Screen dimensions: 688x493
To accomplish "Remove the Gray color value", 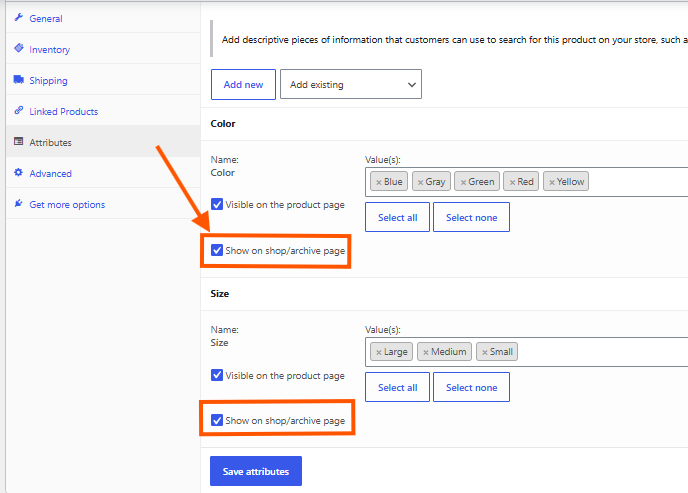I will click(420, 182).
